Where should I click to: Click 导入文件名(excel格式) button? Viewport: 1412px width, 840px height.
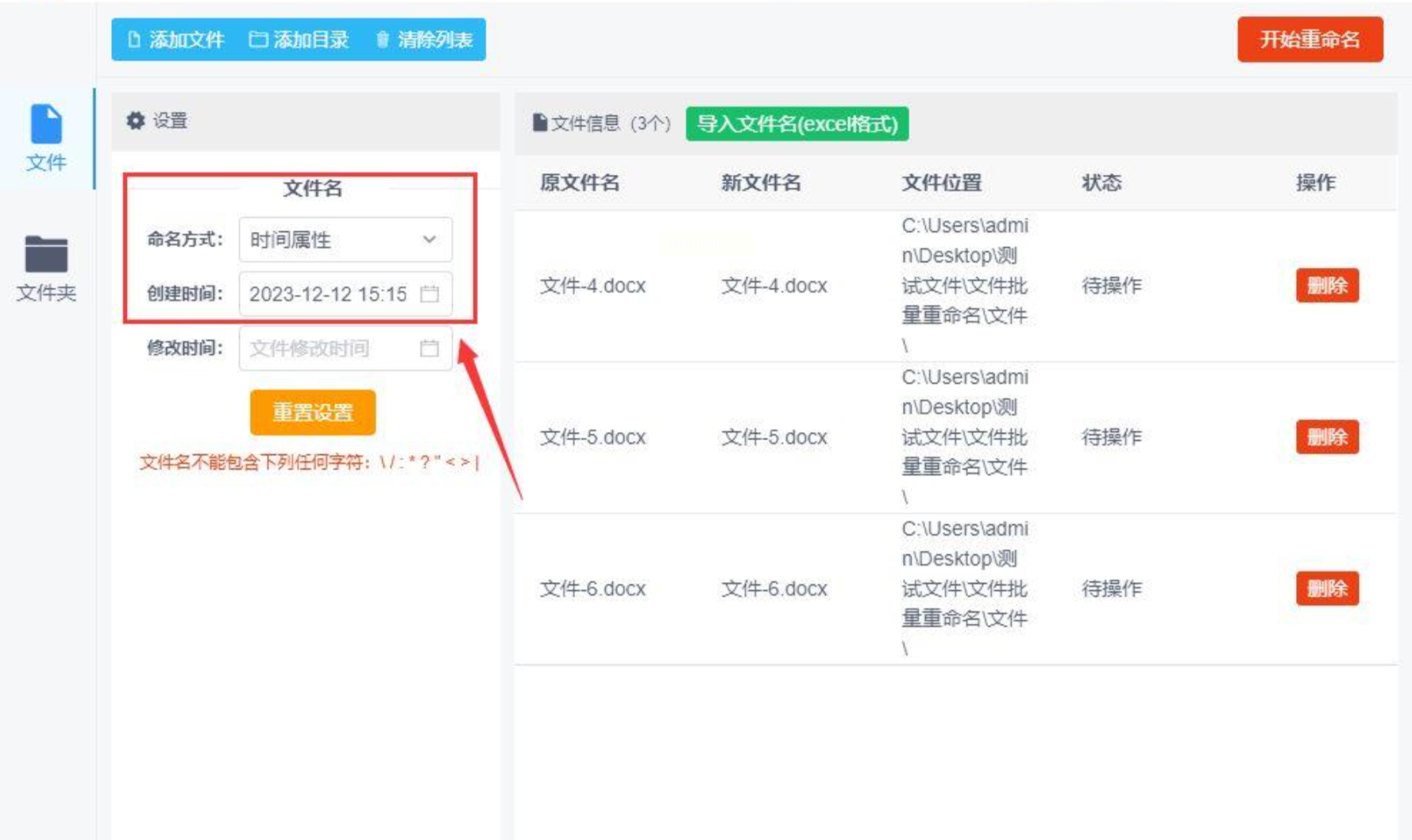797,124
